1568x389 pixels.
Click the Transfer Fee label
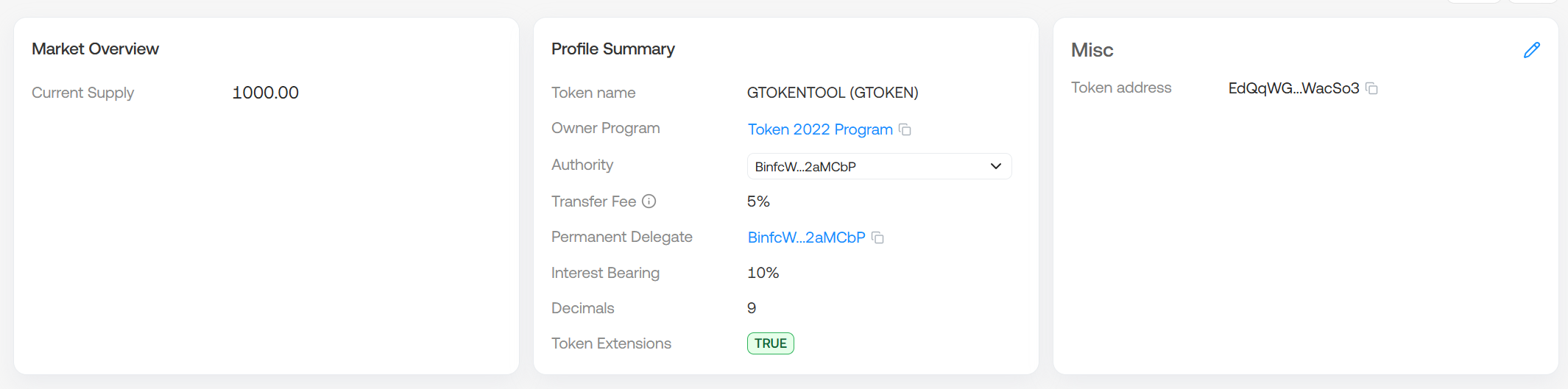593,201
